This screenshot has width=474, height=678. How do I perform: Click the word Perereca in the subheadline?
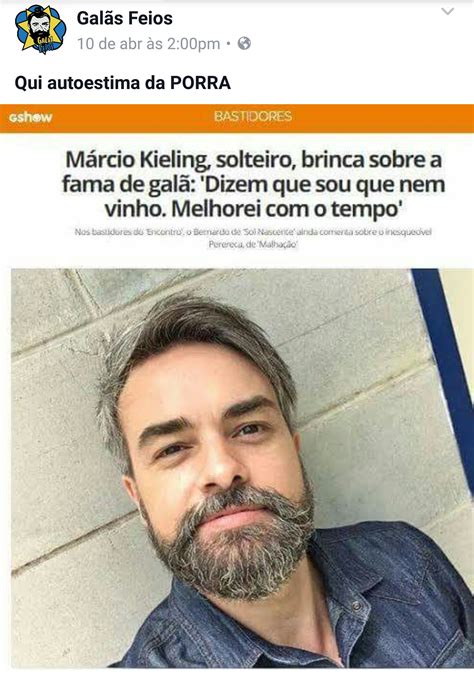[x=224, y=245]
